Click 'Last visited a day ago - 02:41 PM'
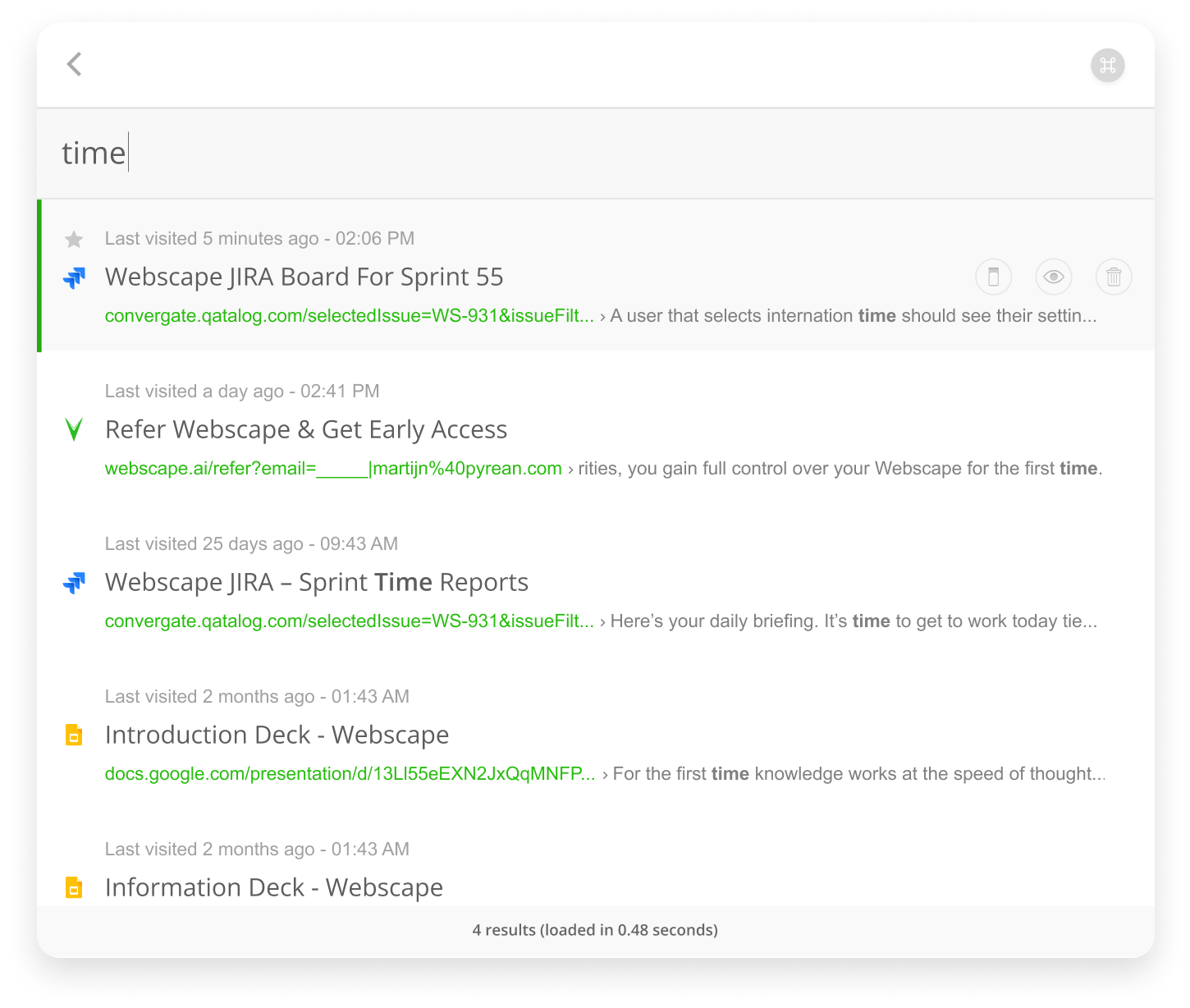Screen dimensions: 1190x1008 pyautogui.click(x=242, y=392)
